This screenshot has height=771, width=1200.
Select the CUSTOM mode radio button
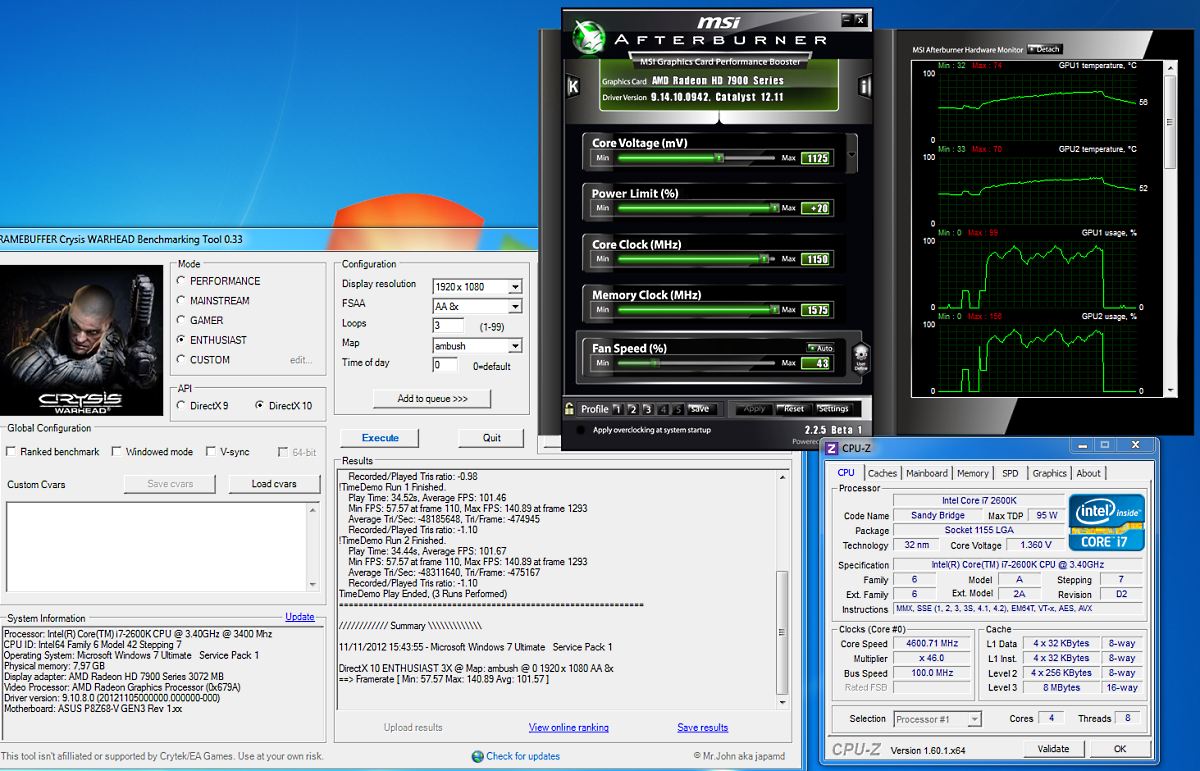(x=181, y=360)
